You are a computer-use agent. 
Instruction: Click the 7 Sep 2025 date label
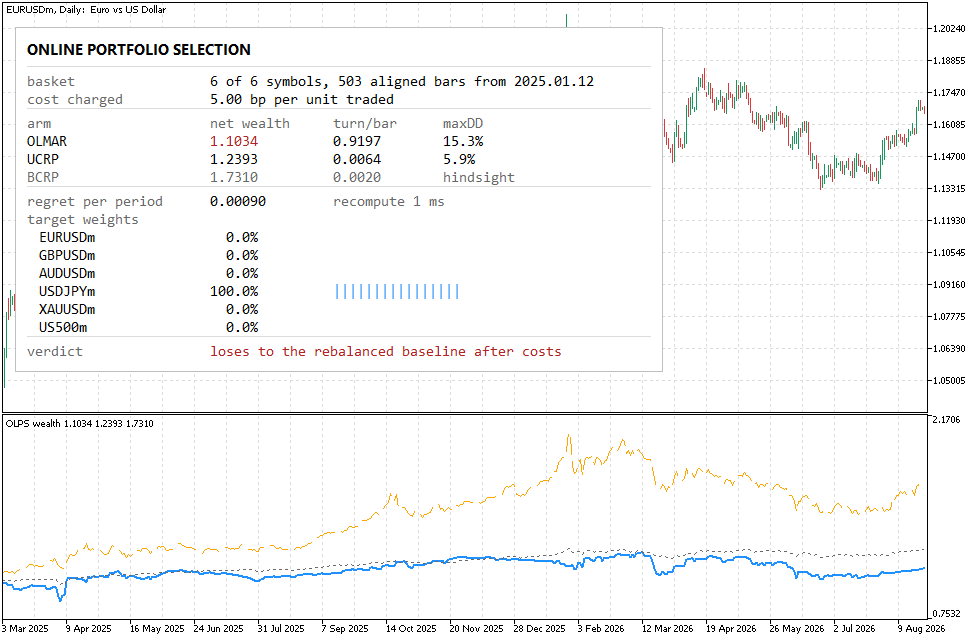point(345,629)
